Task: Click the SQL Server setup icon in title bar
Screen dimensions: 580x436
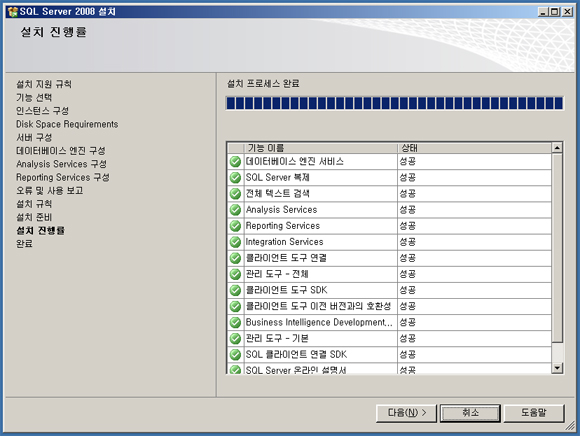Action: [x=13, y=12]
